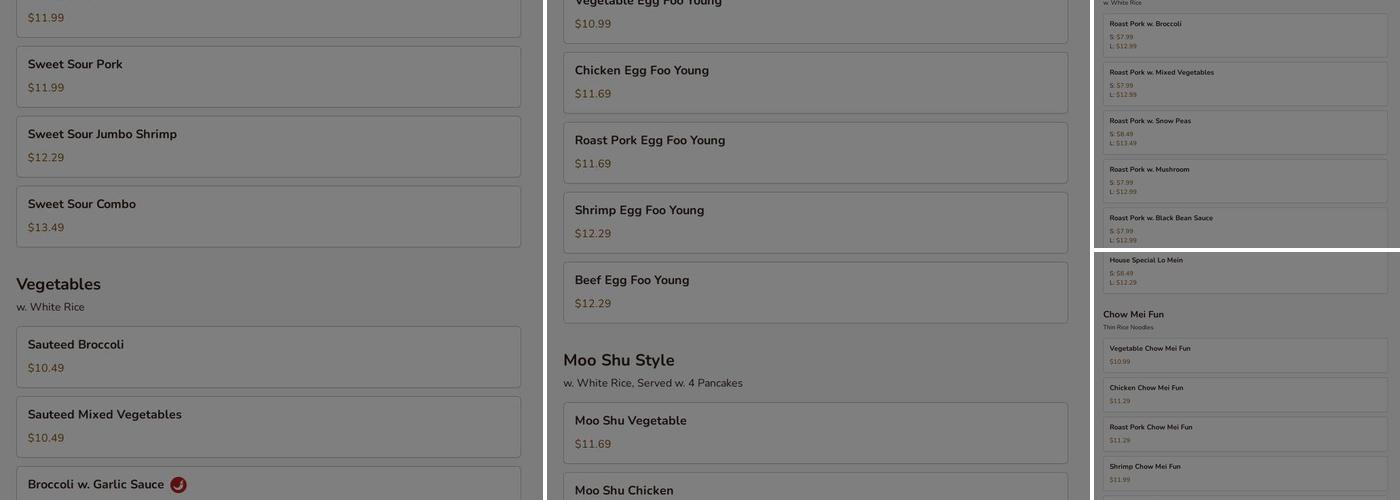Choose Roast Pork Egg Foo Young

[815, 152]
